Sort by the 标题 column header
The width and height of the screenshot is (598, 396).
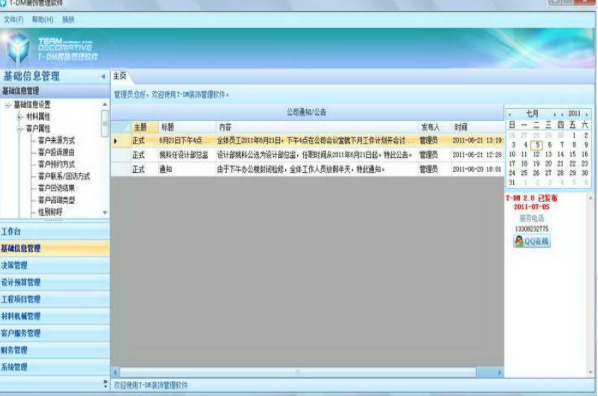[x=187, y=127]
